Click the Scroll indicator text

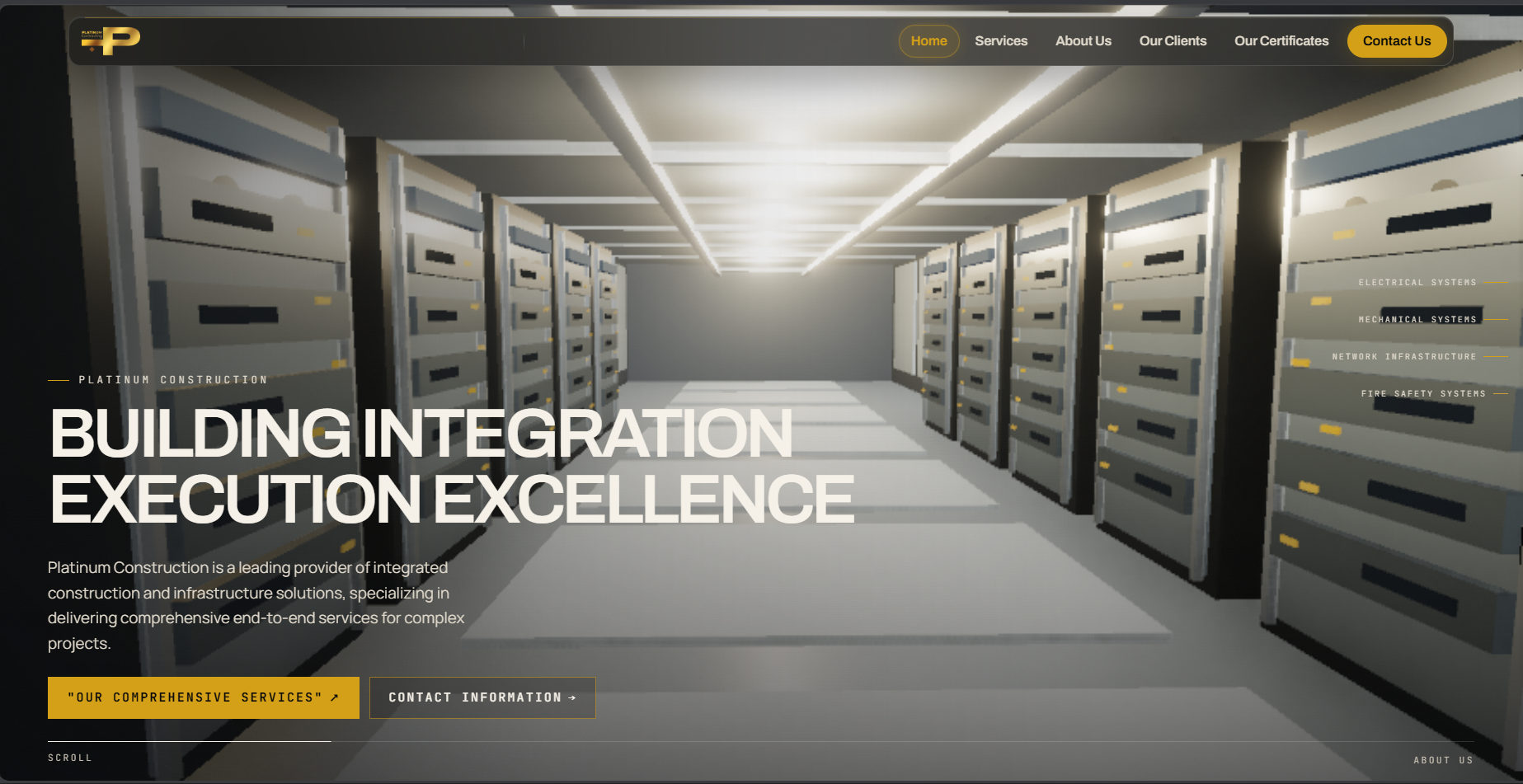click(x=70, y=758)
